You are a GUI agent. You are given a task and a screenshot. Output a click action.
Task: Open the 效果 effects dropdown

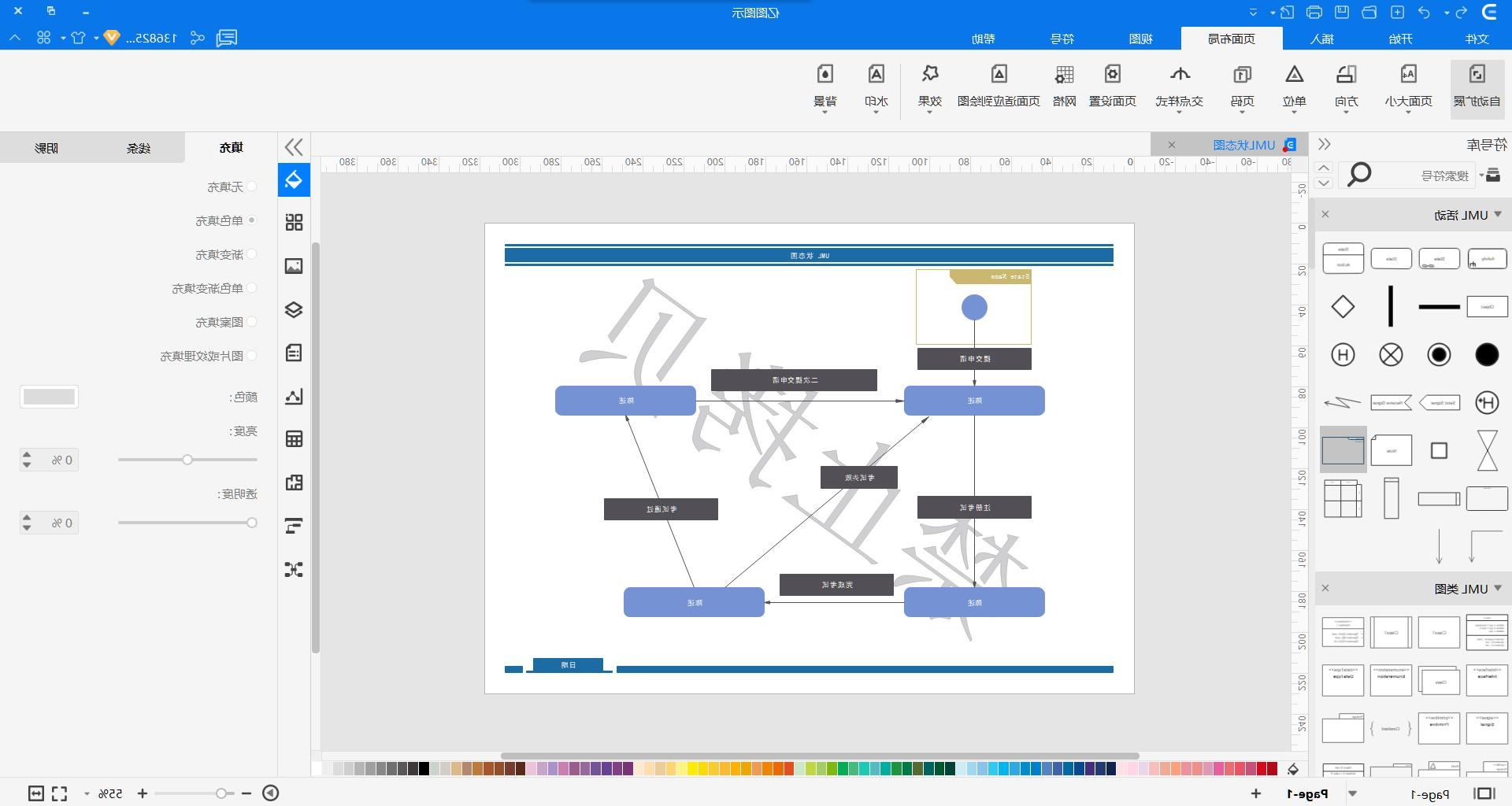tap(930, 89)
